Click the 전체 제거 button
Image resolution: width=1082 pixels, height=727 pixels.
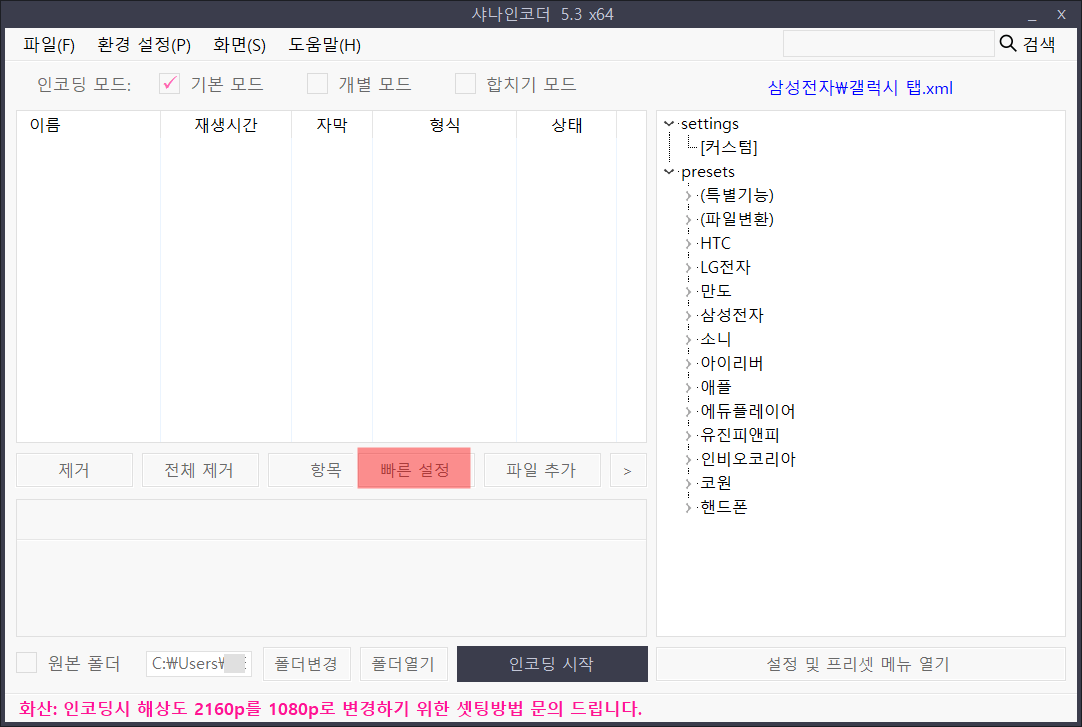(x=200, y=470)
